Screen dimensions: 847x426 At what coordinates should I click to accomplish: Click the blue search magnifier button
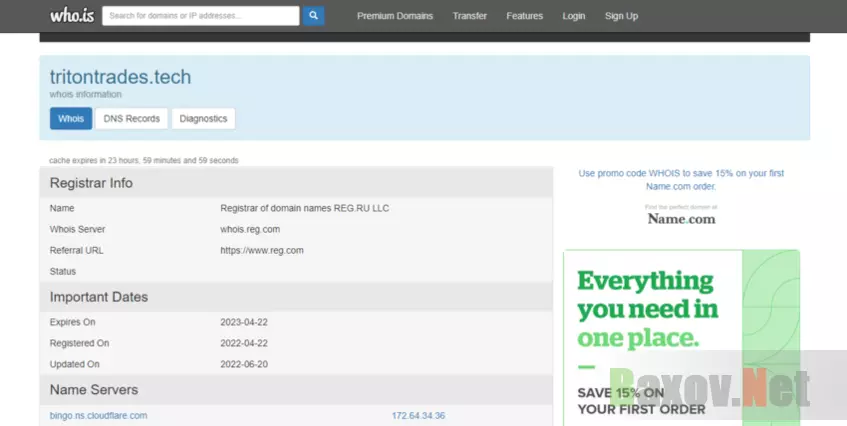313,16
